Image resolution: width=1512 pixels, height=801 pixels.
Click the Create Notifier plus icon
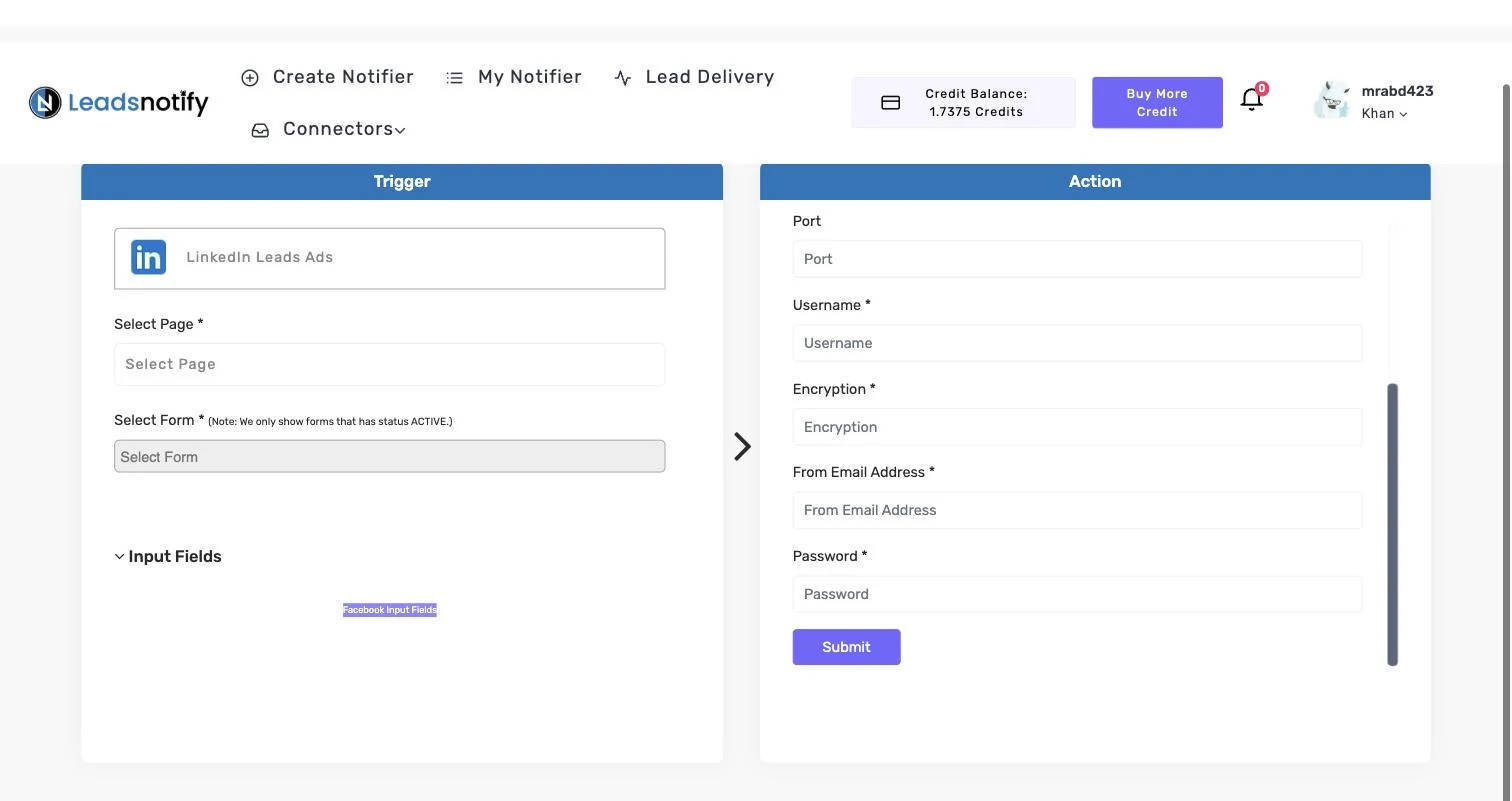click(x=250, y=78)
